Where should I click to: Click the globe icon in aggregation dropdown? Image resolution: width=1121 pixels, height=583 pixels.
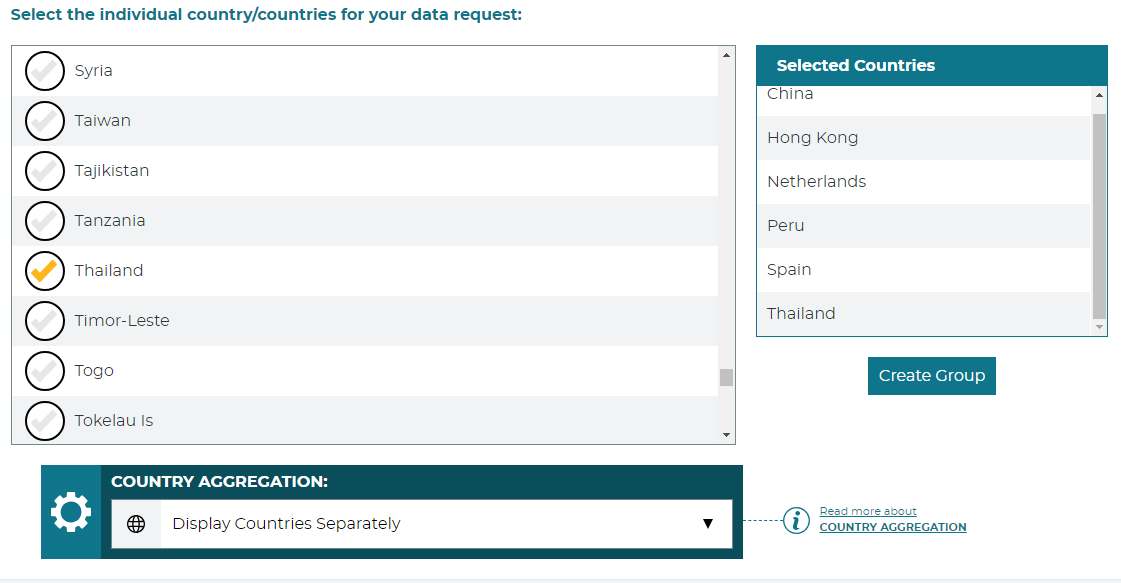(x=136, y=524)
